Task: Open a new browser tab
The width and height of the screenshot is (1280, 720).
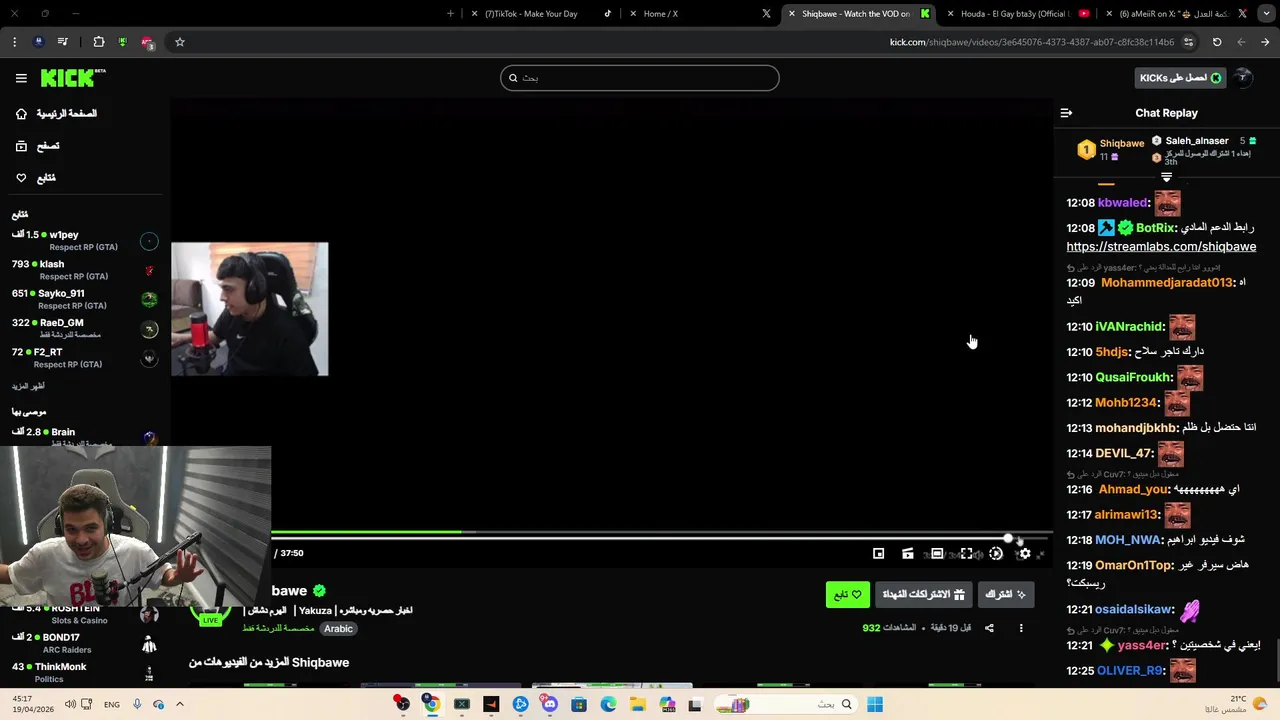Action: coord(450,14)
